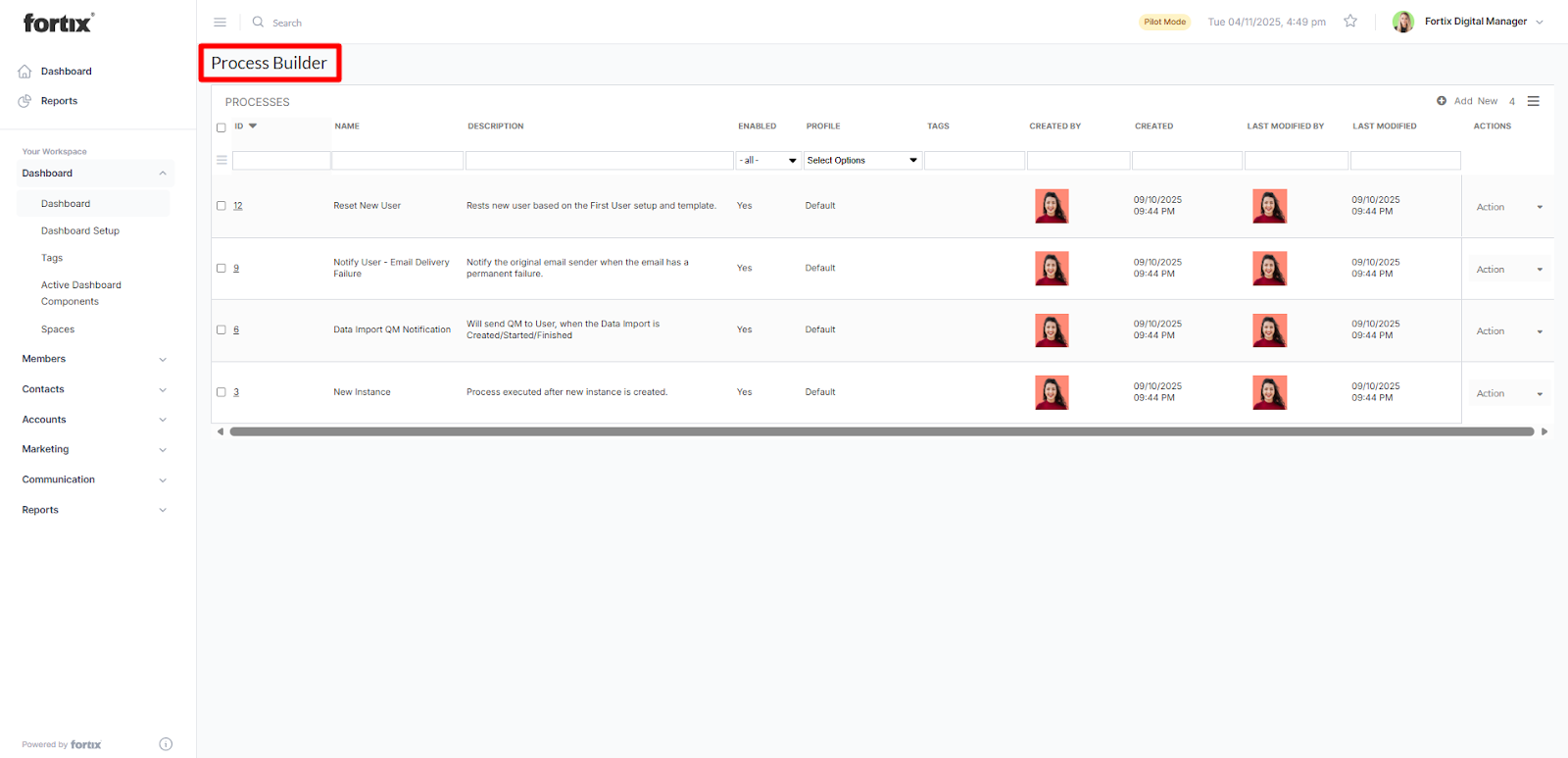Viewport: 1568px width, 758px height.
Task: Click the plus icon next to Add New
Action: point(1442,101)
